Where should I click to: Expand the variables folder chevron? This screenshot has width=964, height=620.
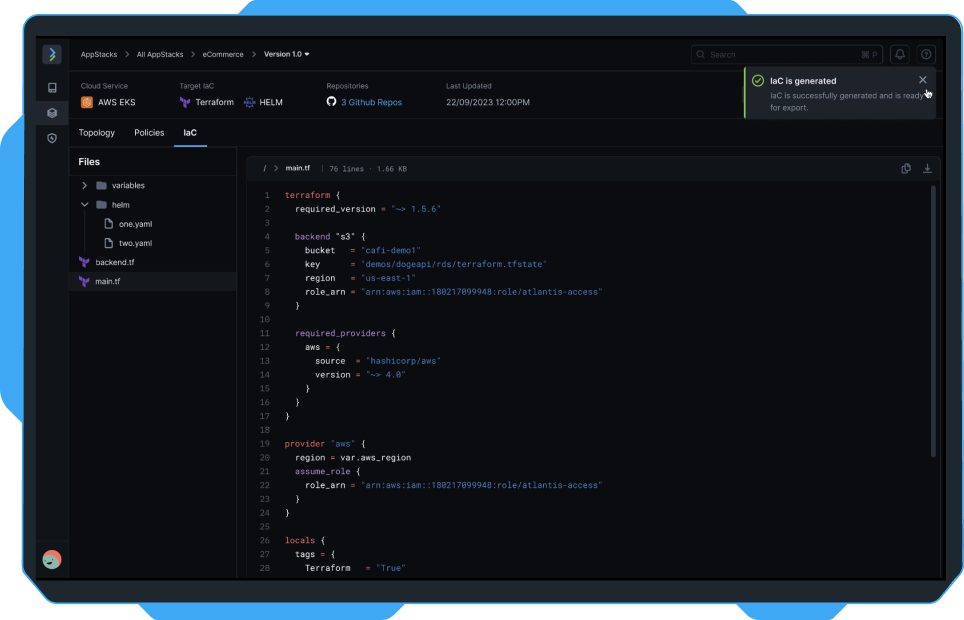(84, 185)
